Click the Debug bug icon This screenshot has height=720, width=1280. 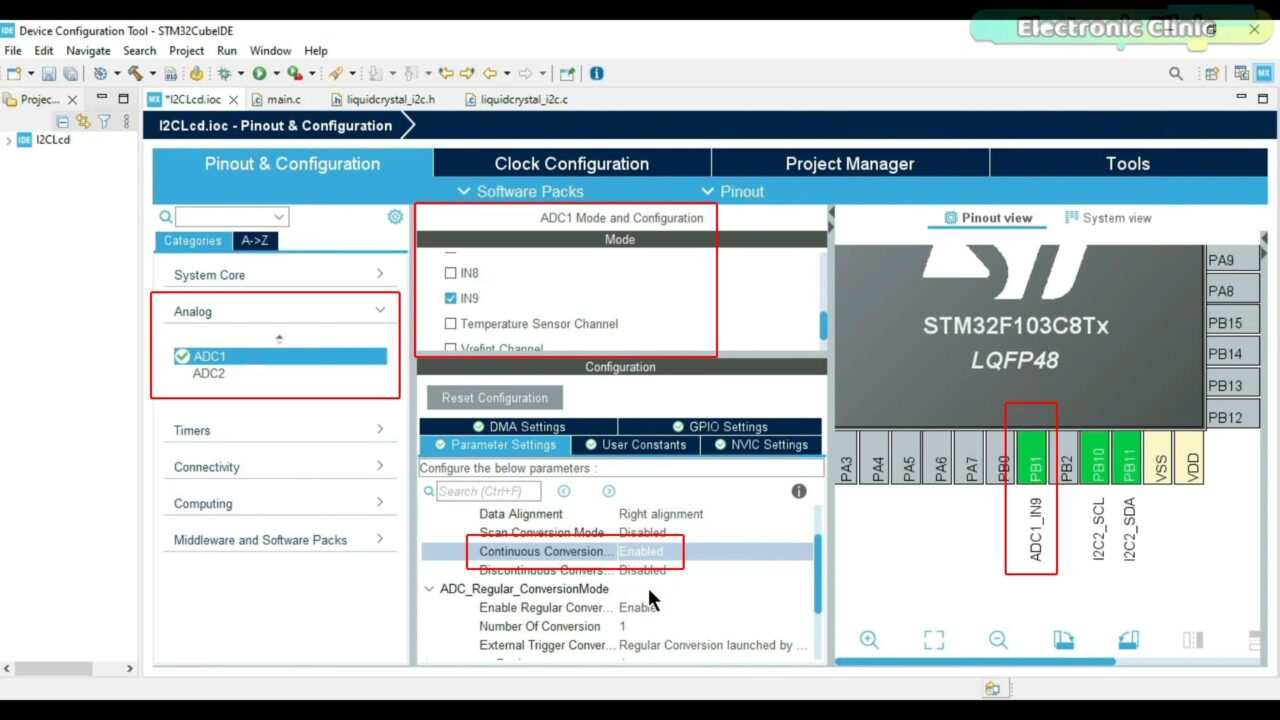[x=224, y=74]
